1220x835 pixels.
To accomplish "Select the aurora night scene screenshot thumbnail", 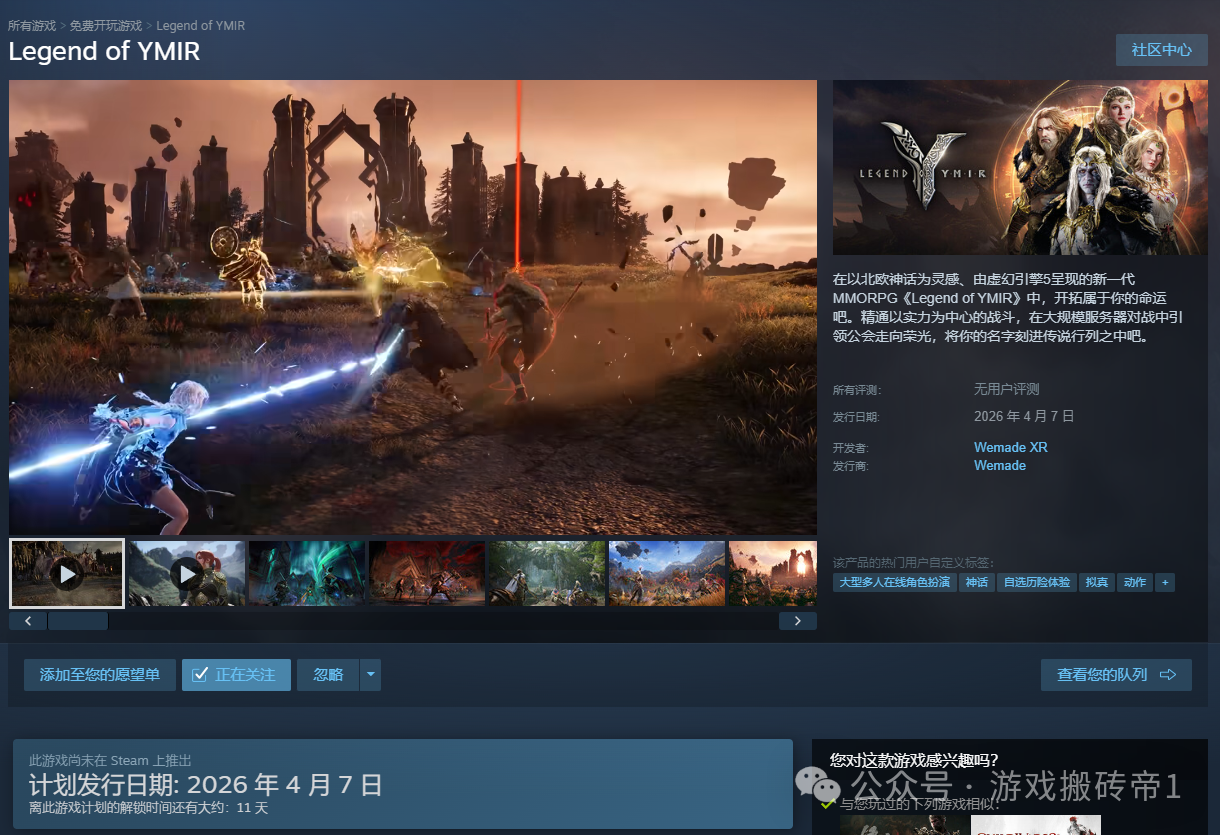I will point(307,574).
